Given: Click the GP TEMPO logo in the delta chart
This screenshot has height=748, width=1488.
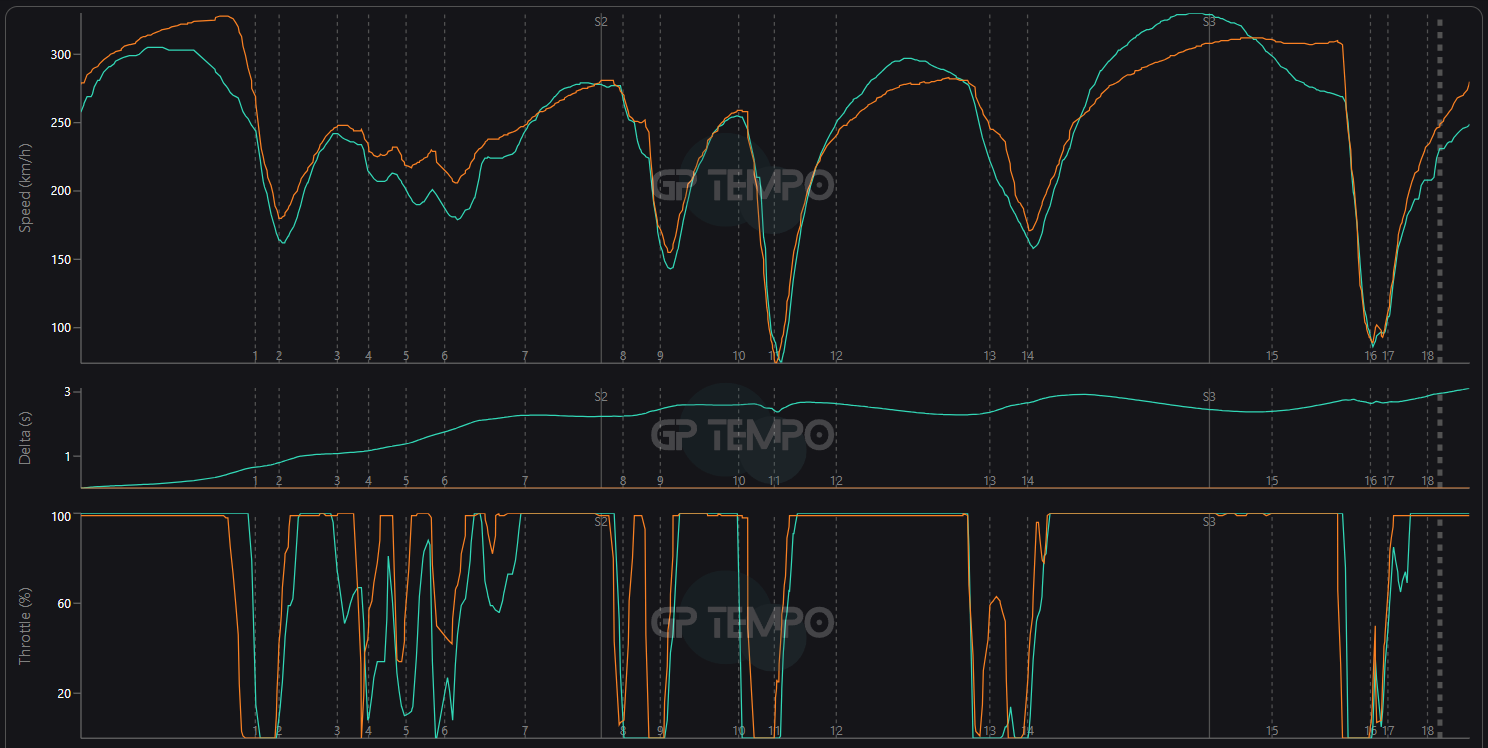Looking at the screenshot, I should (x=742, y=435).
